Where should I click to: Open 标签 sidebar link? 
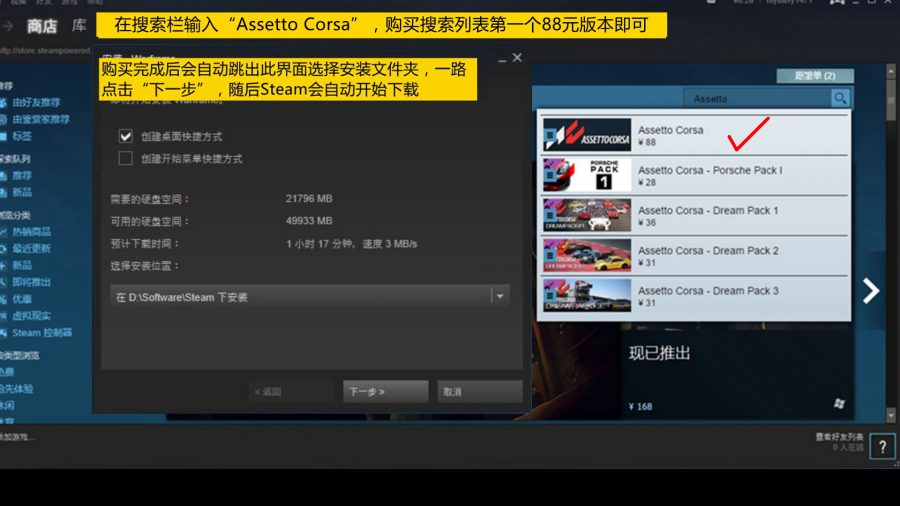pyautogui.click(x=22, y=136)
